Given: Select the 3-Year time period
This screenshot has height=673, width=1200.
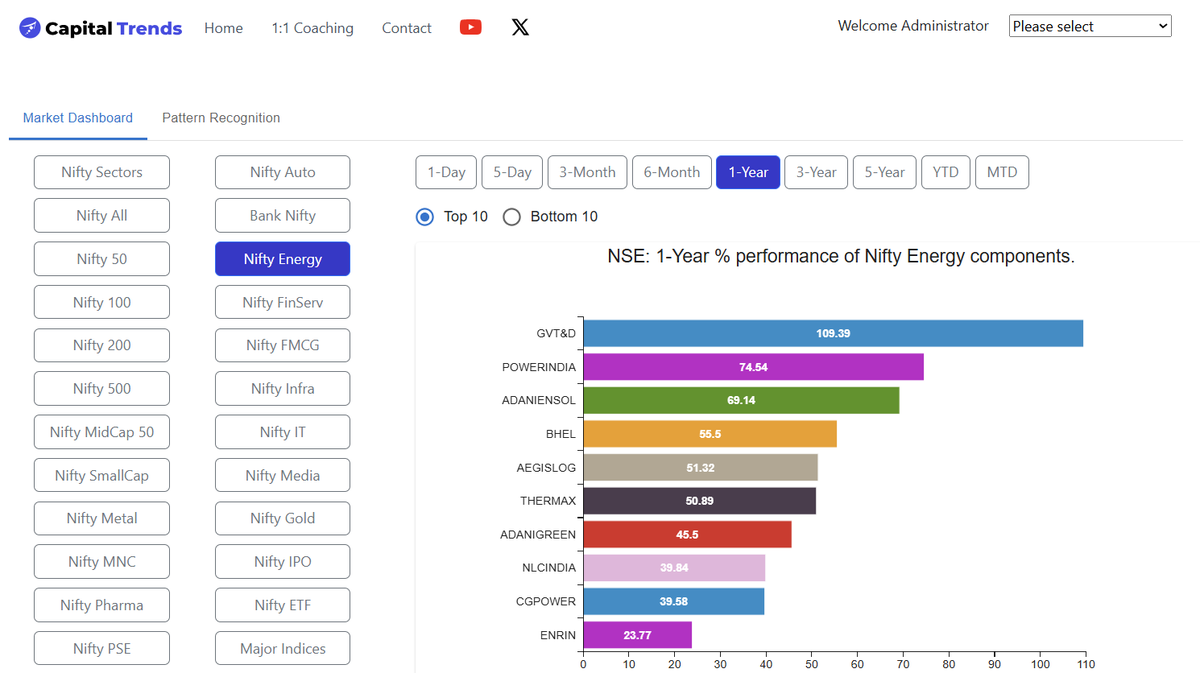Looking at the screenshot, I should (816, 172).
